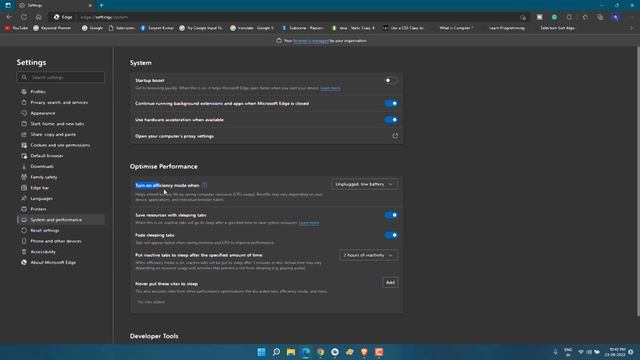Click the About Microsoft Edge icon
The height and width of the screenshot is (360, 640).
click(x=24, y=262)
